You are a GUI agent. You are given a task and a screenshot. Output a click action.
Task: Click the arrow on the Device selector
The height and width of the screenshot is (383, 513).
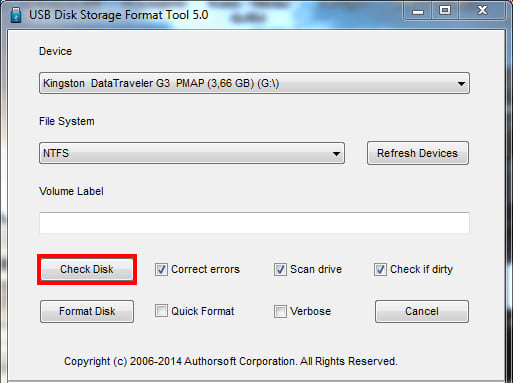pos(461,83)
